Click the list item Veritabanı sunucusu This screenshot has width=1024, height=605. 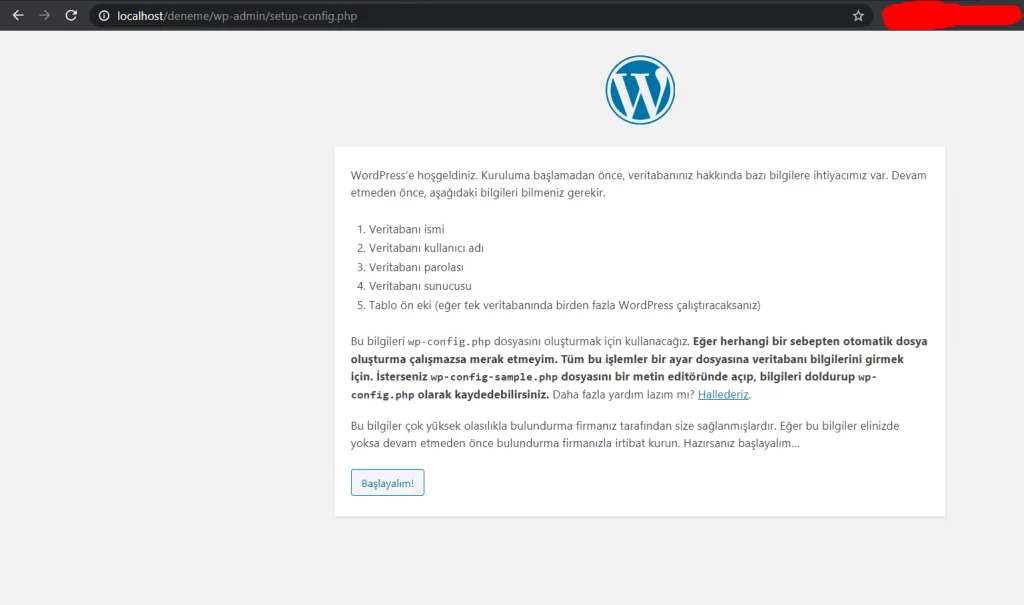[420, 286]
